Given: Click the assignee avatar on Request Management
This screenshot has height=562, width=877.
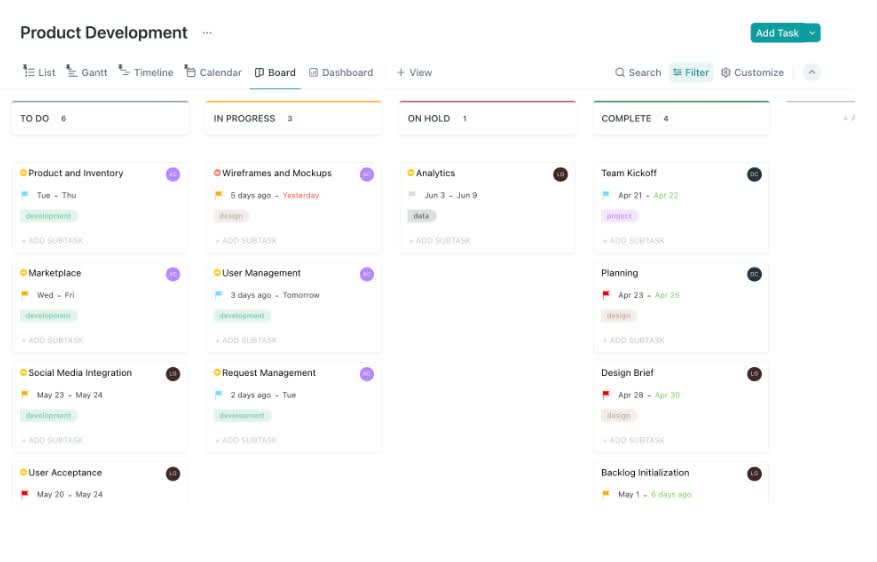Looking at the screenshot, I should point(367,374).
